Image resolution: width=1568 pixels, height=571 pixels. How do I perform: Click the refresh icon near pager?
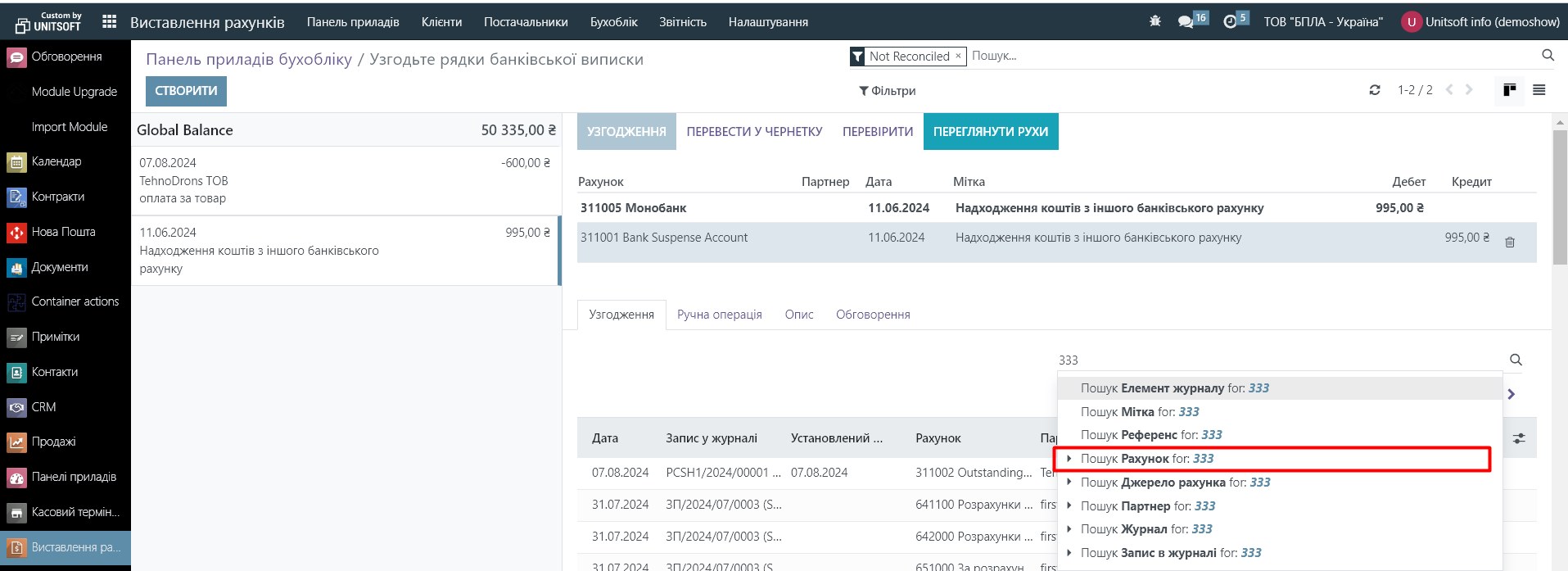tap(1375, 90)
